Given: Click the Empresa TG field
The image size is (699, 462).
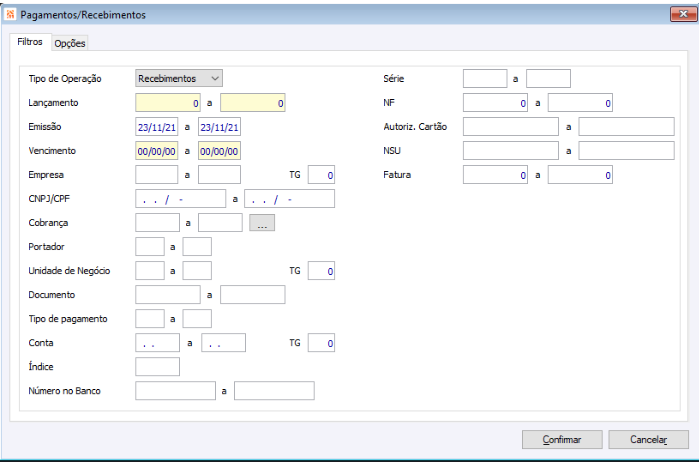Looking at the screenshot, I should (321, 175).
